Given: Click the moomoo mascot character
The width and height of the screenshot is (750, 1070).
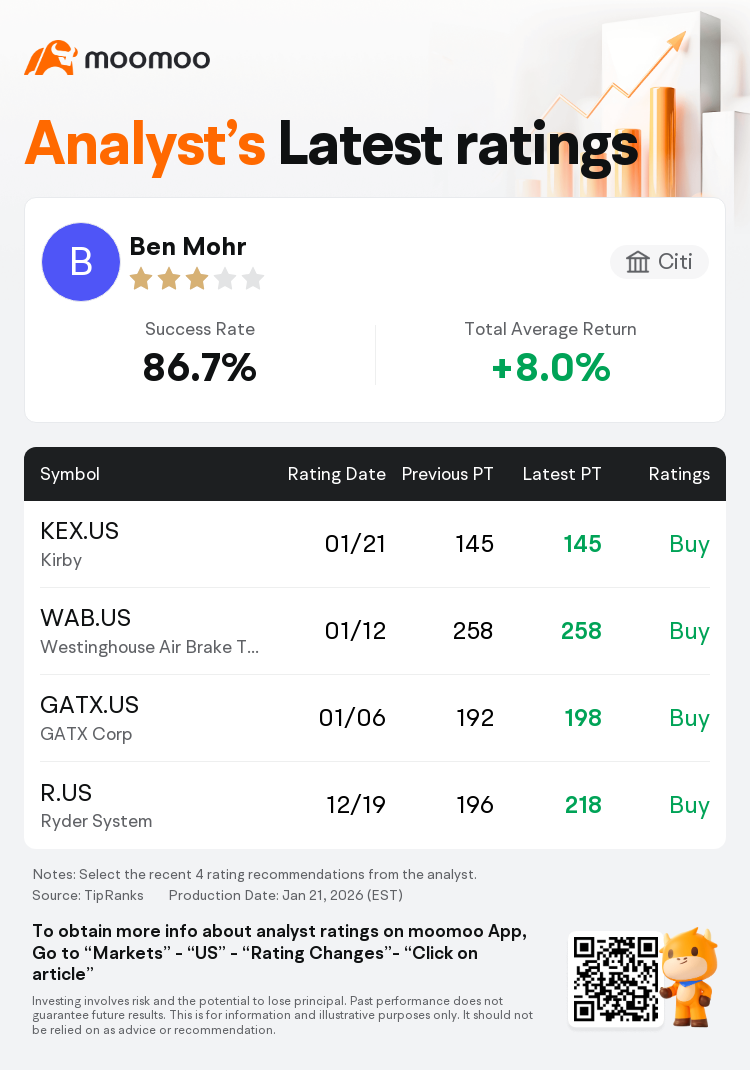Looking at the screenshot, I should pos(689,977).
